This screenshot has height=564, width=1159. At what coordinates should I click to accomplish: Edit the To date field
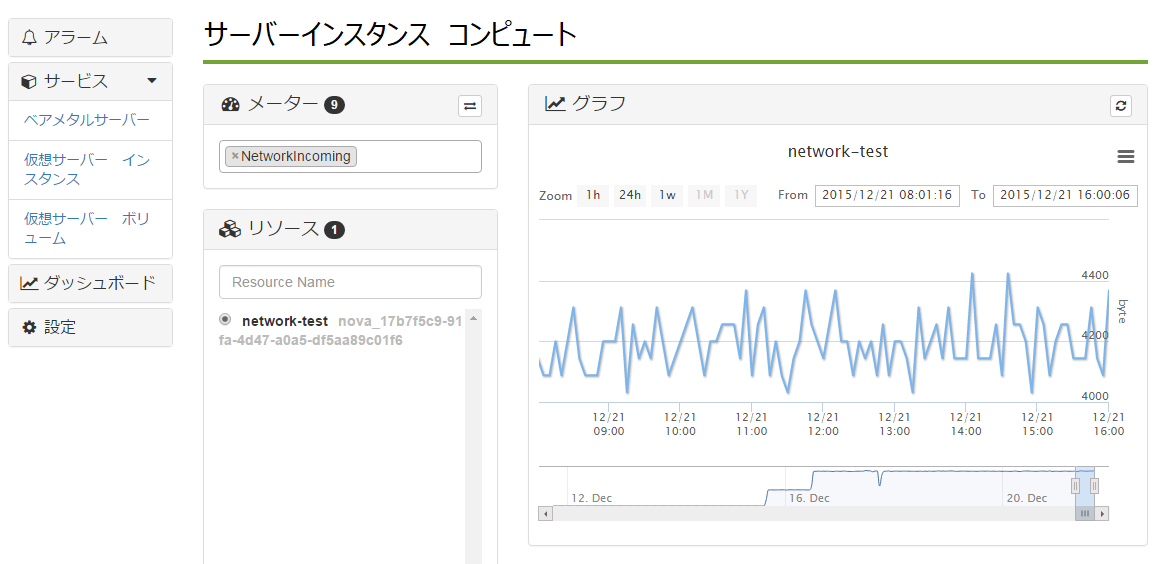pos(1065,195)
